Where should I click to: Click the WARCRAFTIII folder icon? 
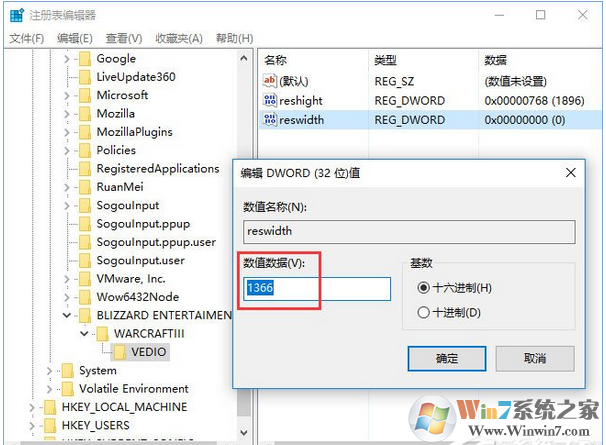[102, 334]
